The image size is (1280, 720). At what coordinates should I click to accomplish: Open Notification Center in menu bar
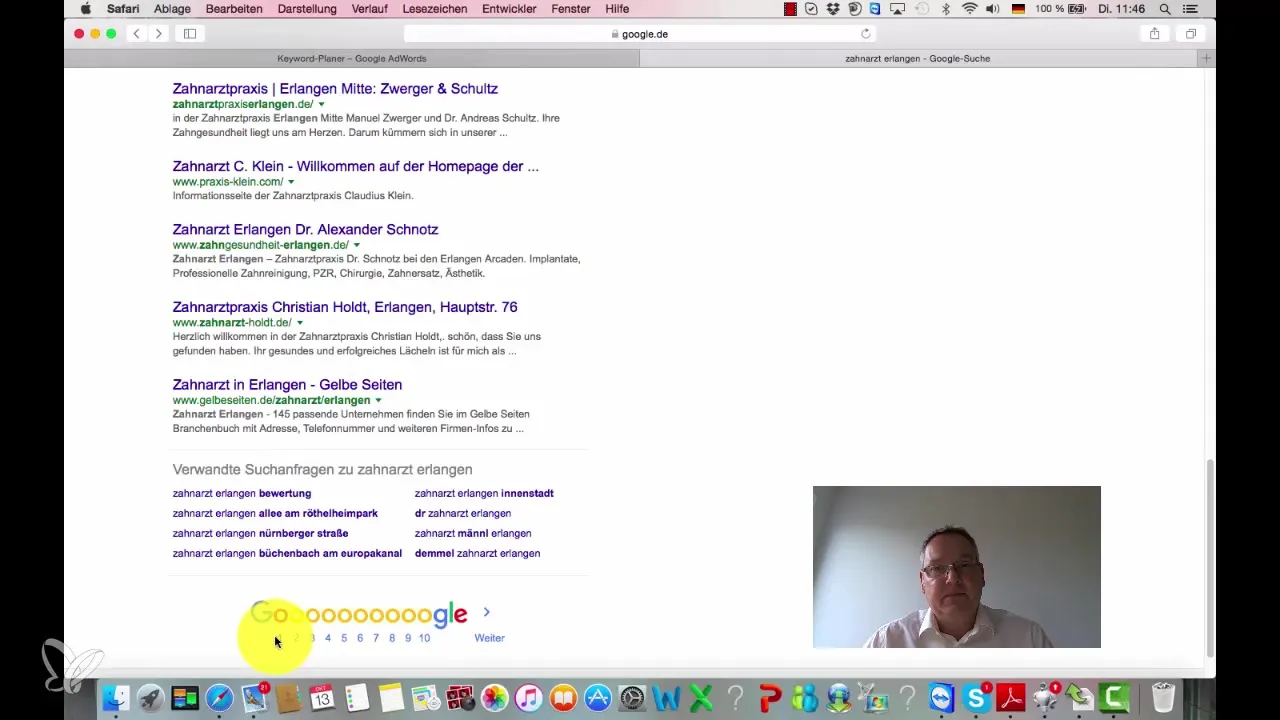(x=1189, y=9)
